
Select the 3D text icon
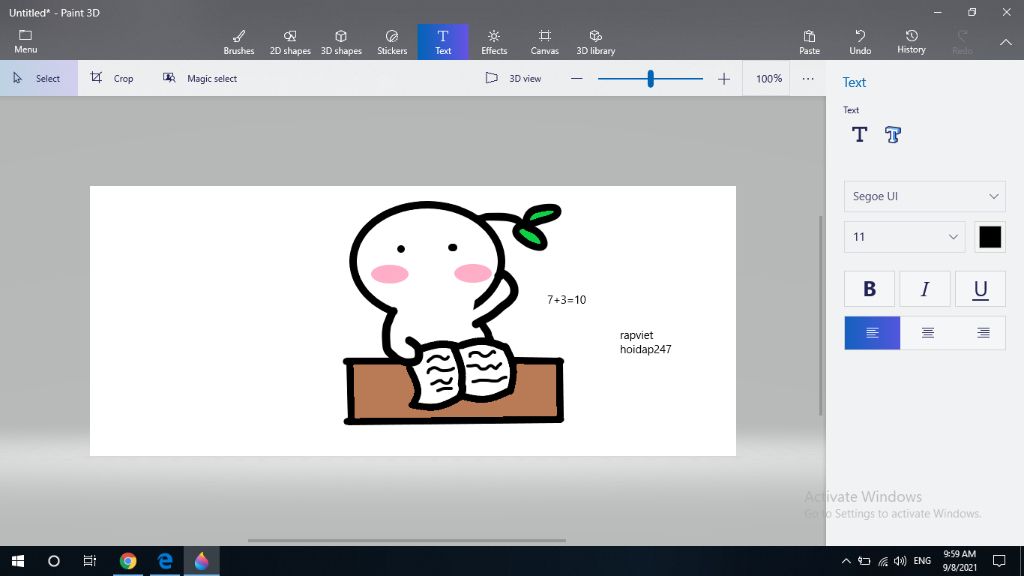coord(893,135)
